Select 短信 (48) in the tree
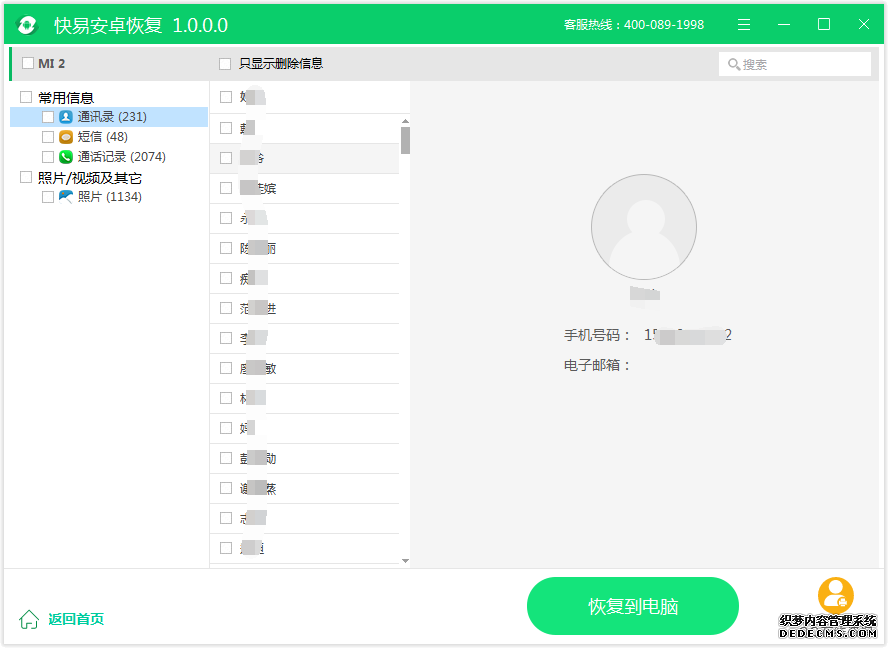This screenshot has height=648, width=888. [x=102, y=137]
